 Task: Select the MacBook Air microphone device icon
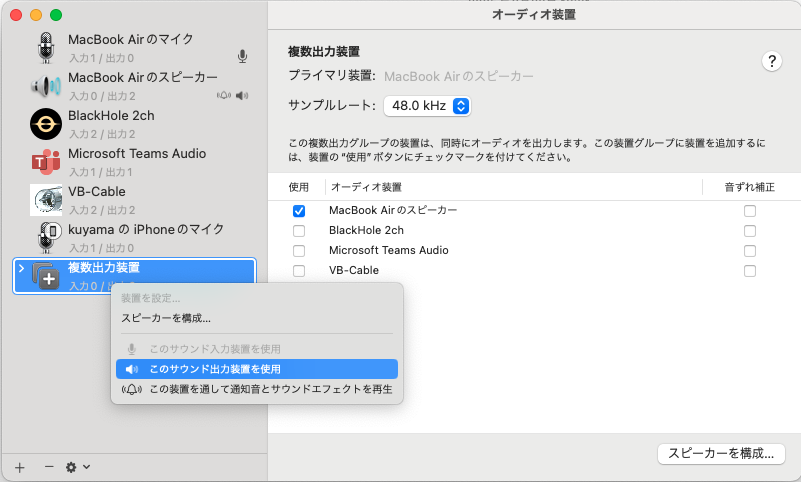(x=46, y=47)
